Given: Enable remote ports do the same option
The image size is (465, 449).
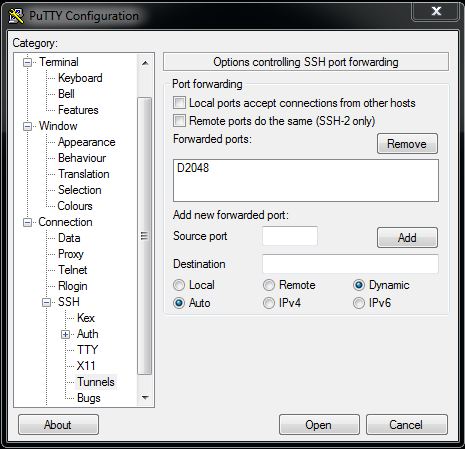Looking at the screenshot, I should click(x=179, y=120).
